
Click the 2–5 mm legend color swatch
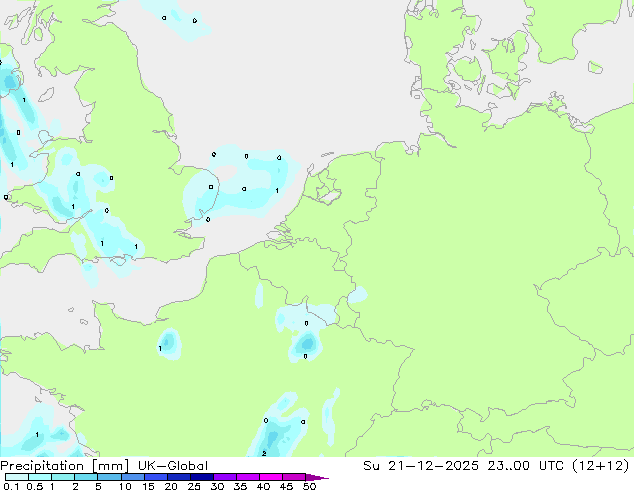click(x=86, y=477)
